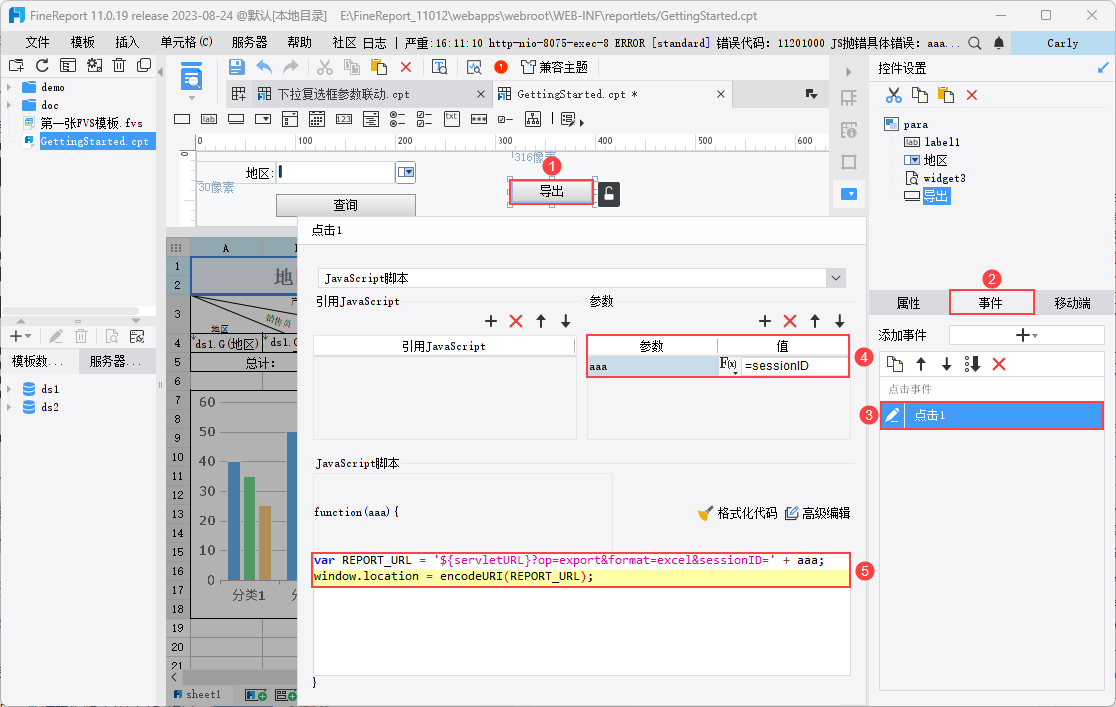
Task: Click the F(x) formula icon beside =sessionID
Action: (728, 366)
